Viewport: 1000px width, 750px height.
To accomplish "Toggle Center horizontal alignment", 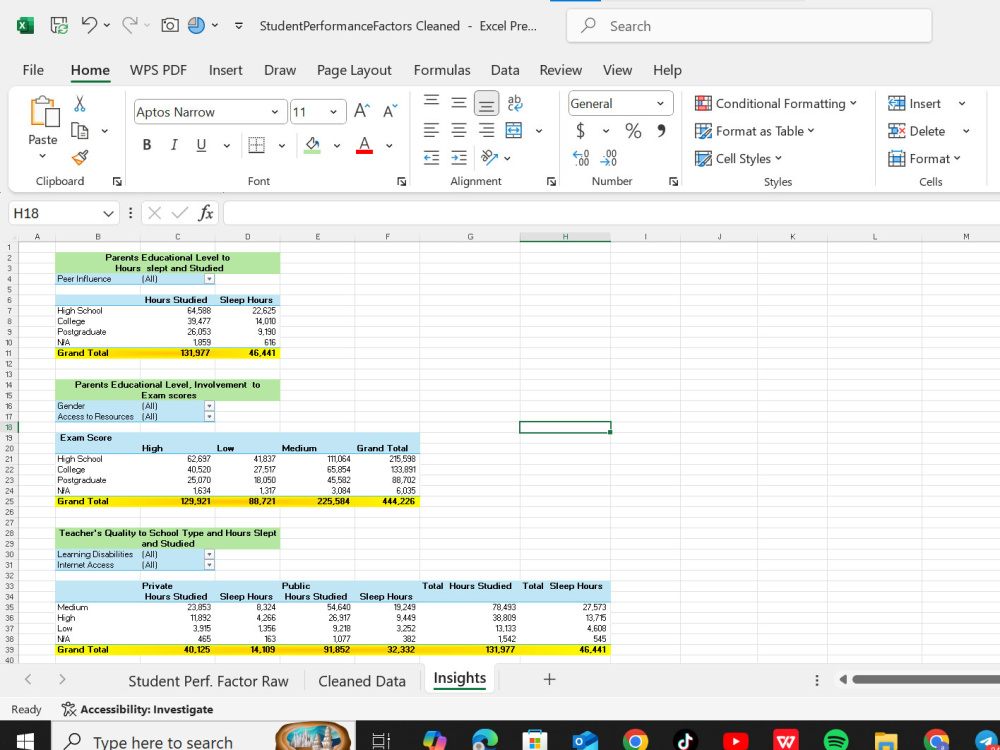I will pos(459,130).
